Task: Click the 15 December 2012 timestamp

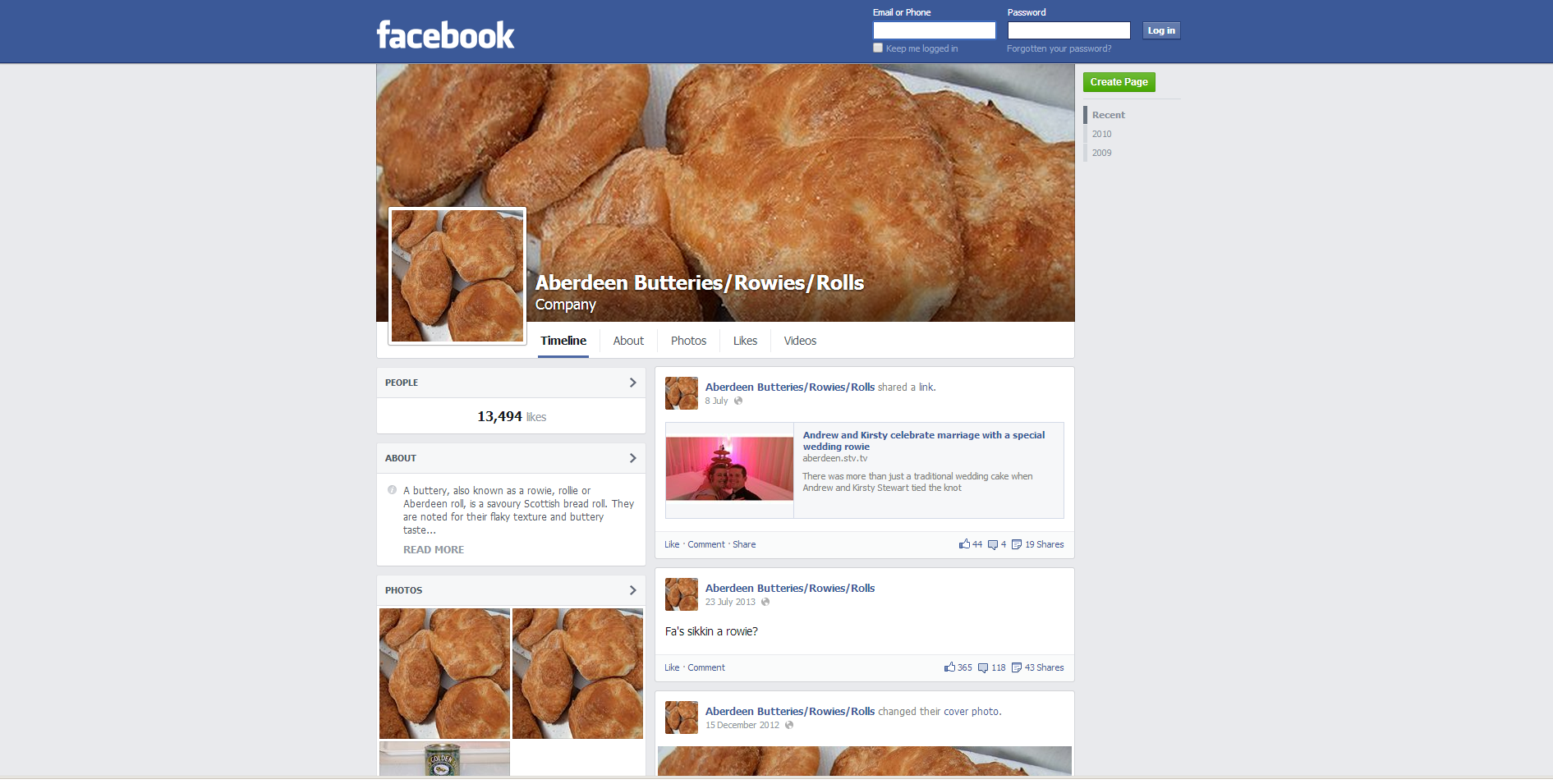Action: [x=742, y=725]
